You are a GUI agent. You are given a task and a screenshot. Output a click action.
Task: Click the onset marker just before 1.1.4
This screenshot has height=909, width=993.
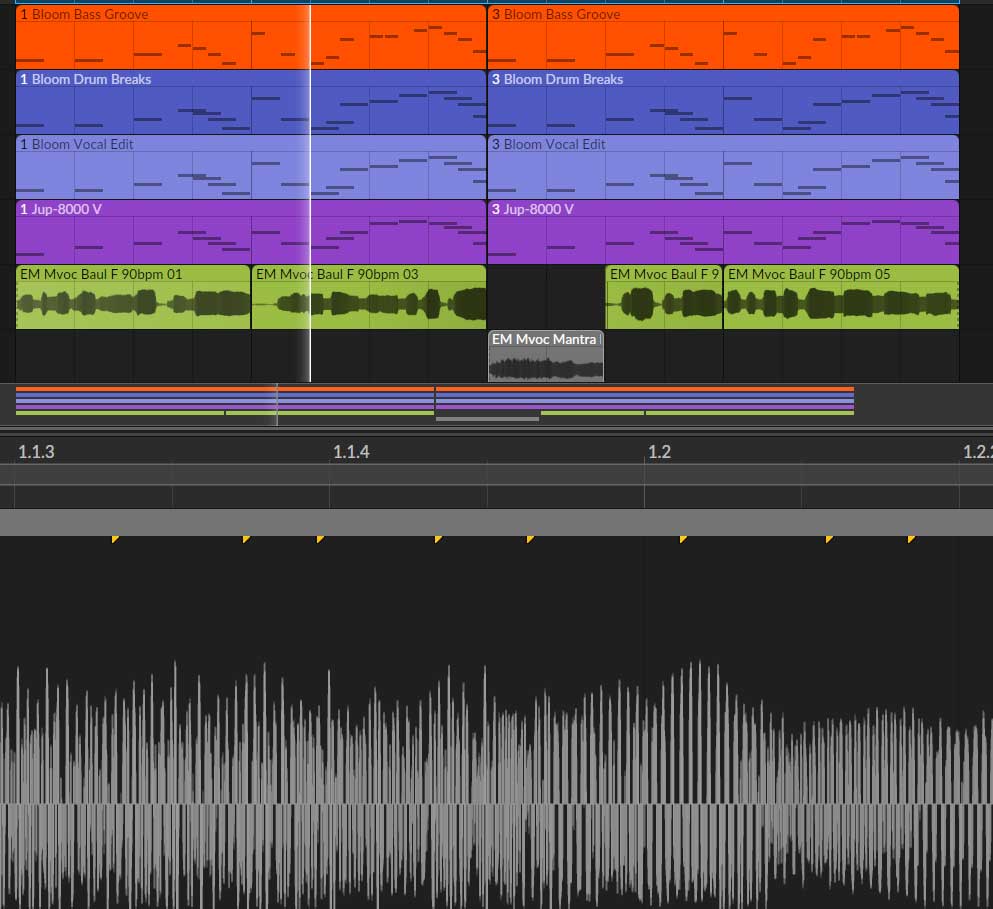coord(321,540)
